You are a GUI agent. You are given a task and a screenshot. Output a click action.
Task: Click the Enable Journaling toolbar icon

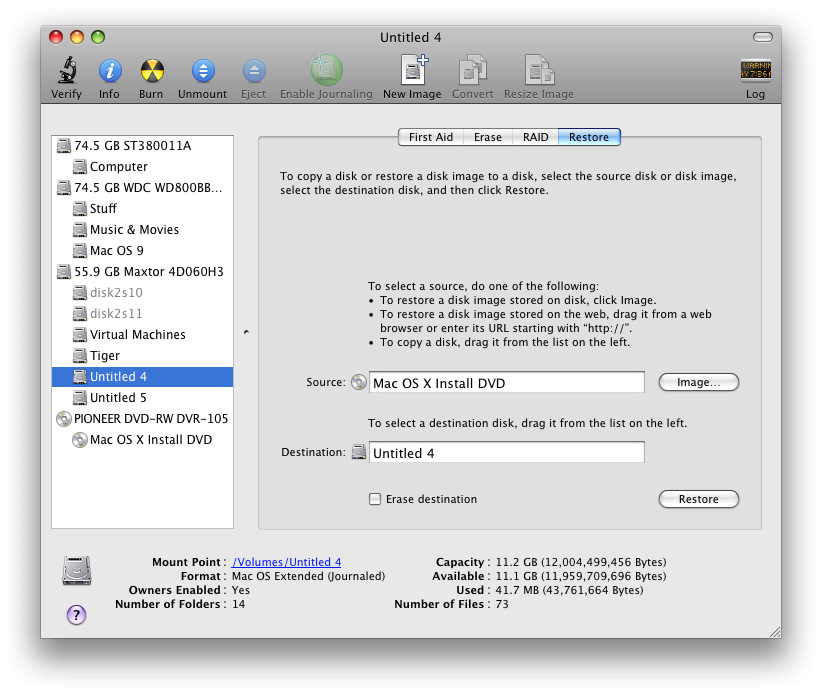coord(327,70)
